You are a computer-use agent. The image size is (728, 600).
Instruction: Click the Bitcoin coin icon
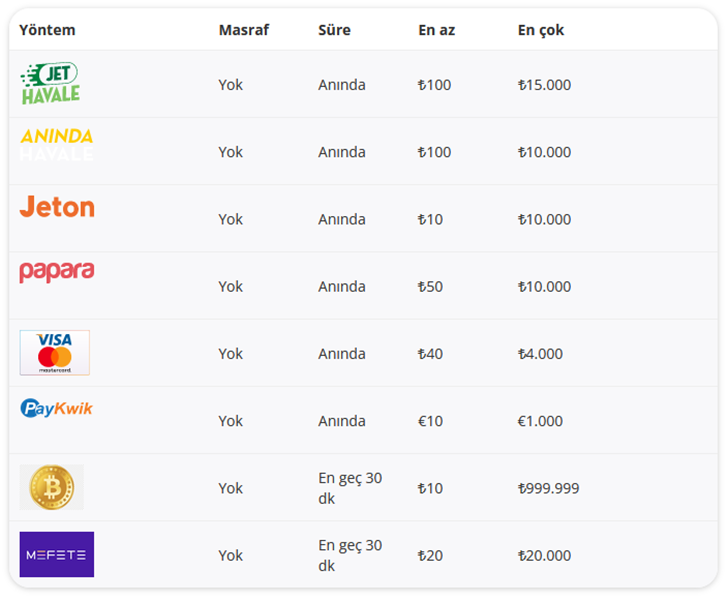(x=52, y=487)
